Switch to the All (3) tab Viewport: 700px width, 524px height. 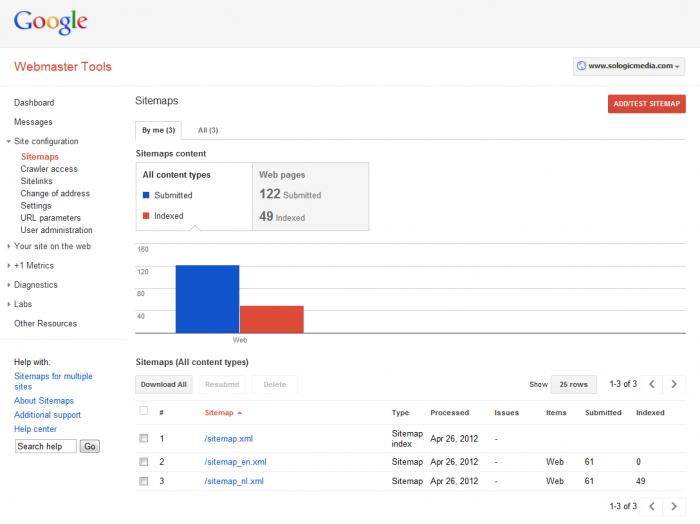[x=208, y=130]
